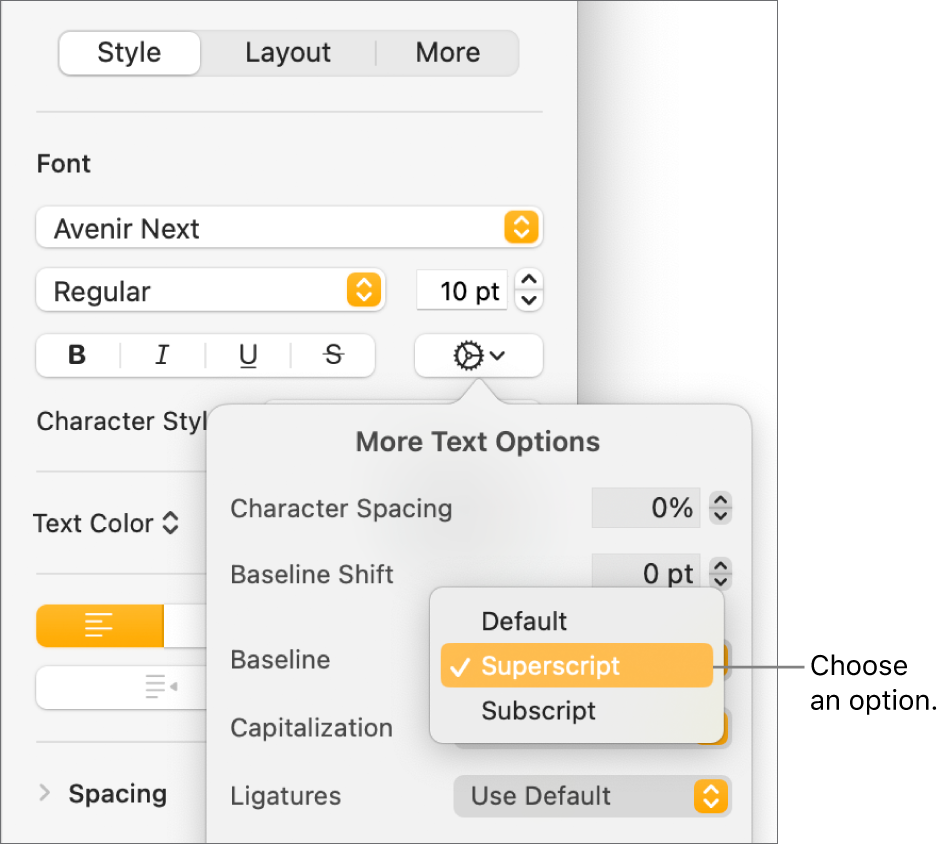The height and width of the screenshot is (846, 942).
Task: Open the Regular typeface dropdown
Action: 210,292
